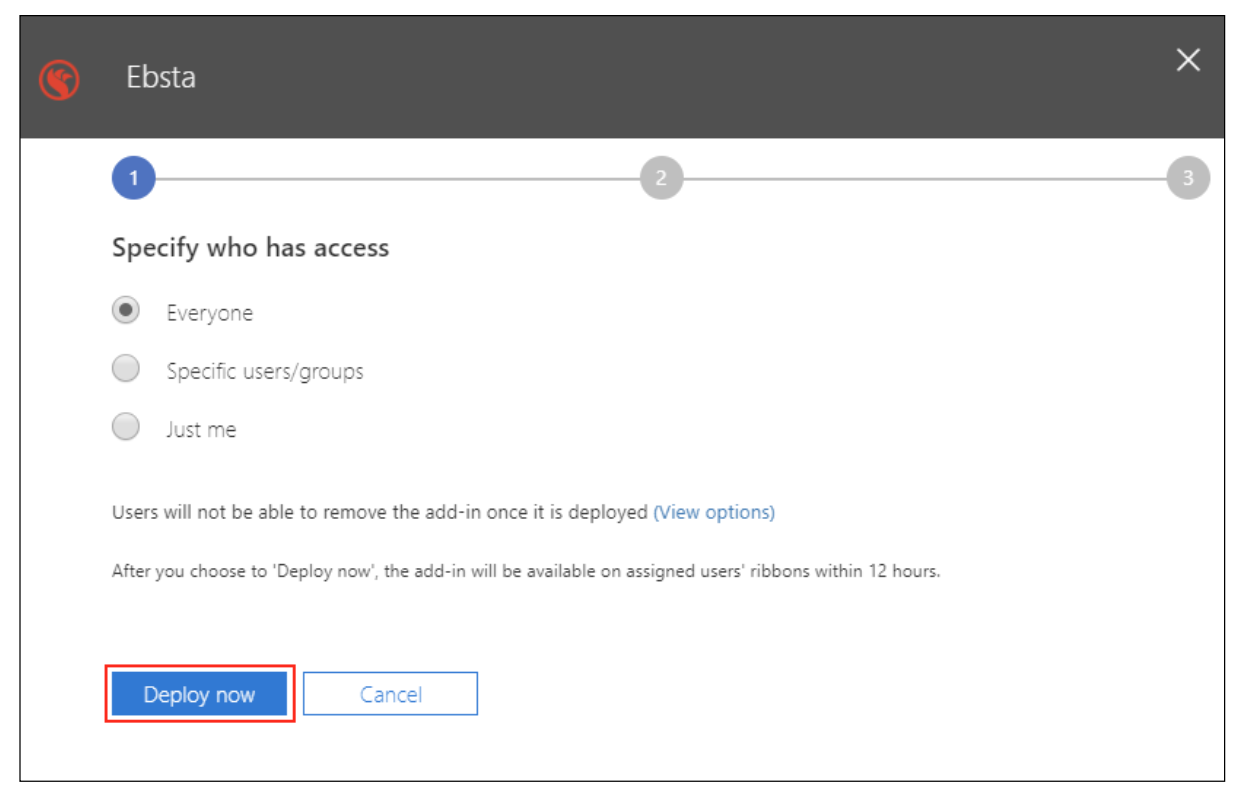Select step 1 in the wizard

pos(133,179)
